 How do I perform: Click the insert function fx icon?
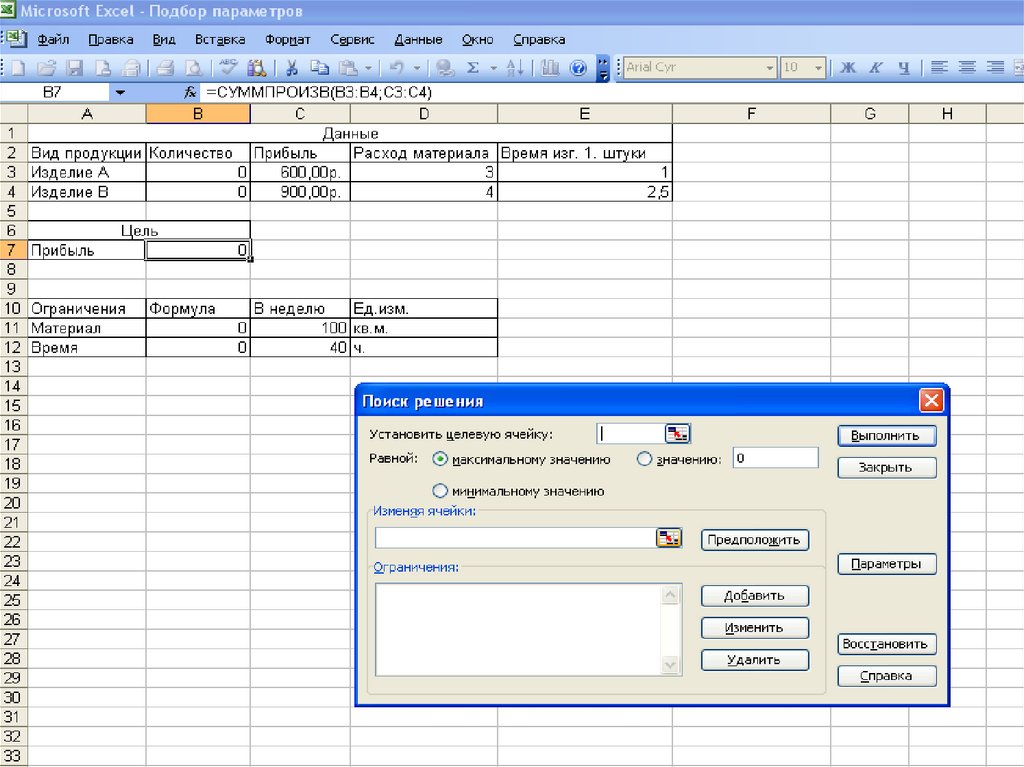coord(190,92)
